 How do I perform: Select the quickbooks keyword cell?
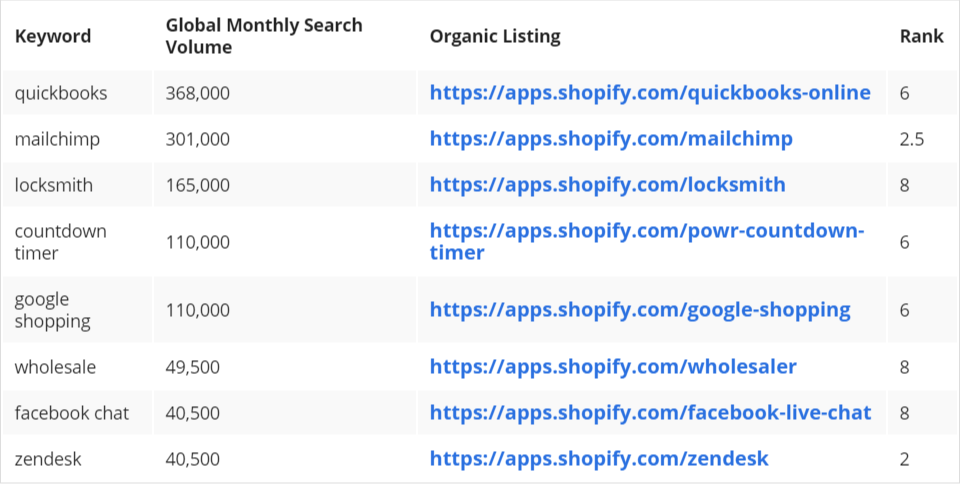(61, 93)
